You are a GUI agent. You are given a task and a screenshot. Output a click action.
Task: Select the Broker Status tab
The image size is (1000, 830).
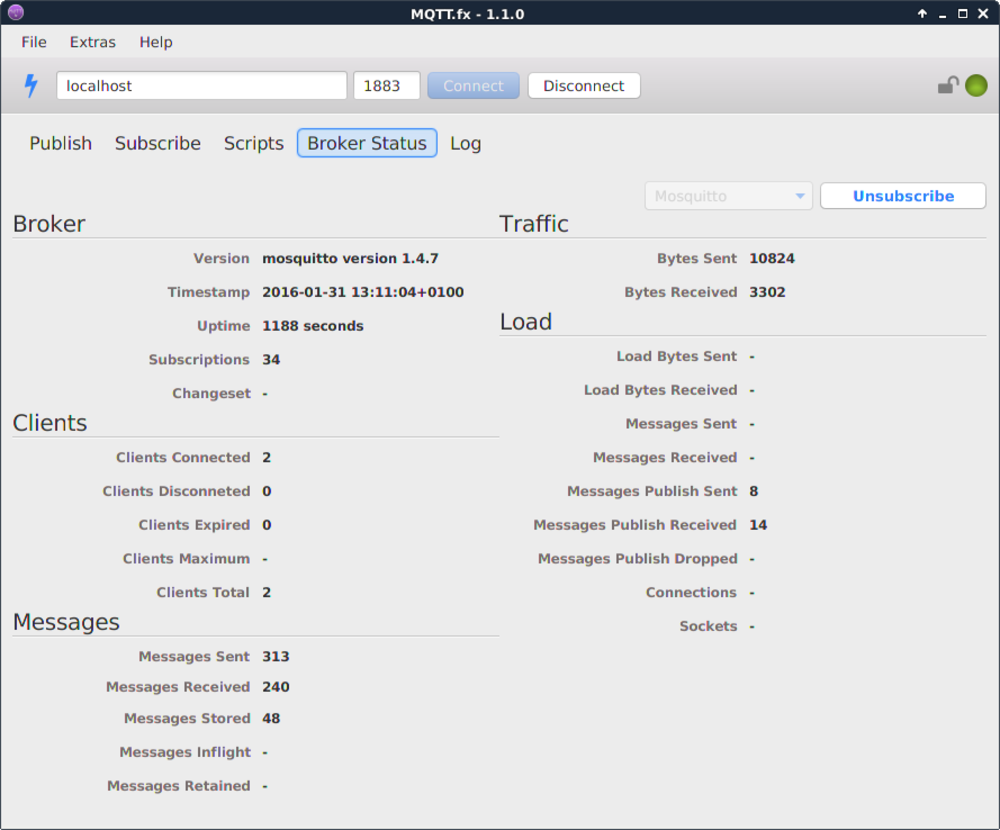point(367,143)
